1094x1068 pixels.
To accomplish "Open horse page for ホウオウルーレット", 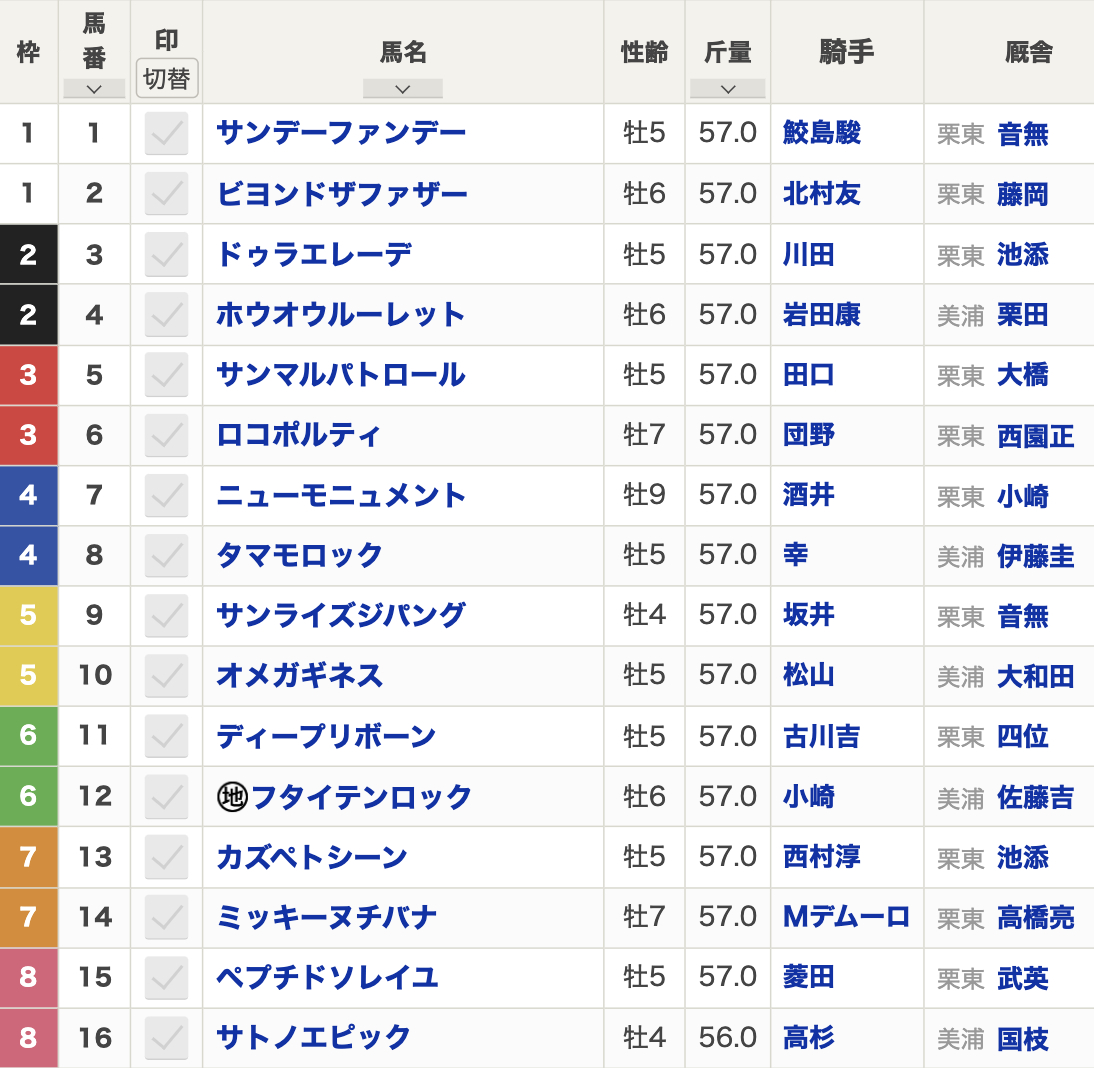I will click(x=340, y=314).
